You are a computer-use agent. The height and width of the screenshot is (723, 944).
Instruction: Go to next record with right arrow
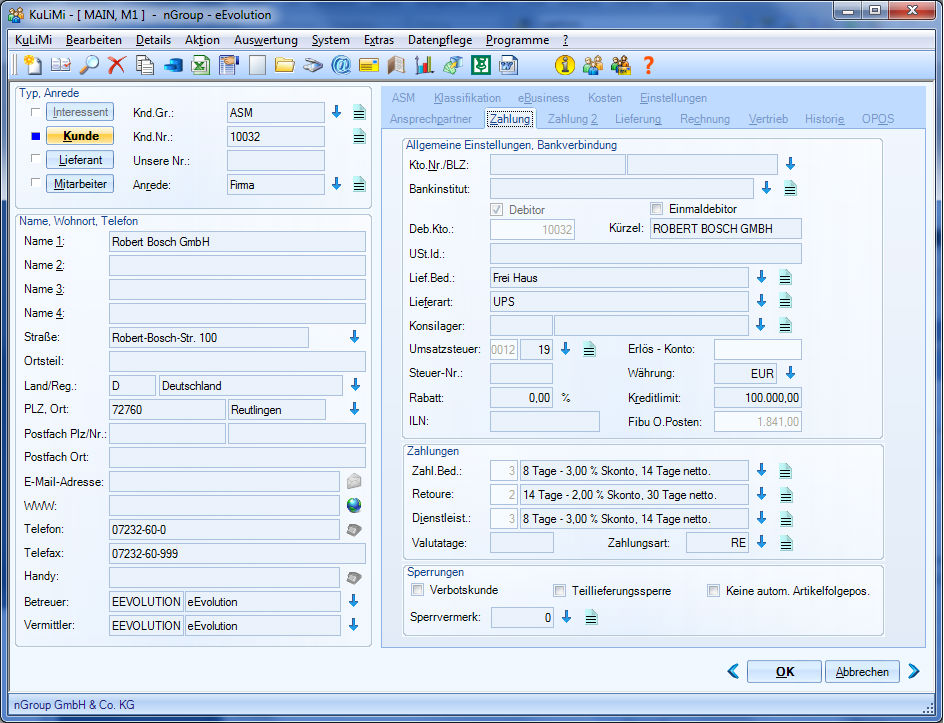913,671
